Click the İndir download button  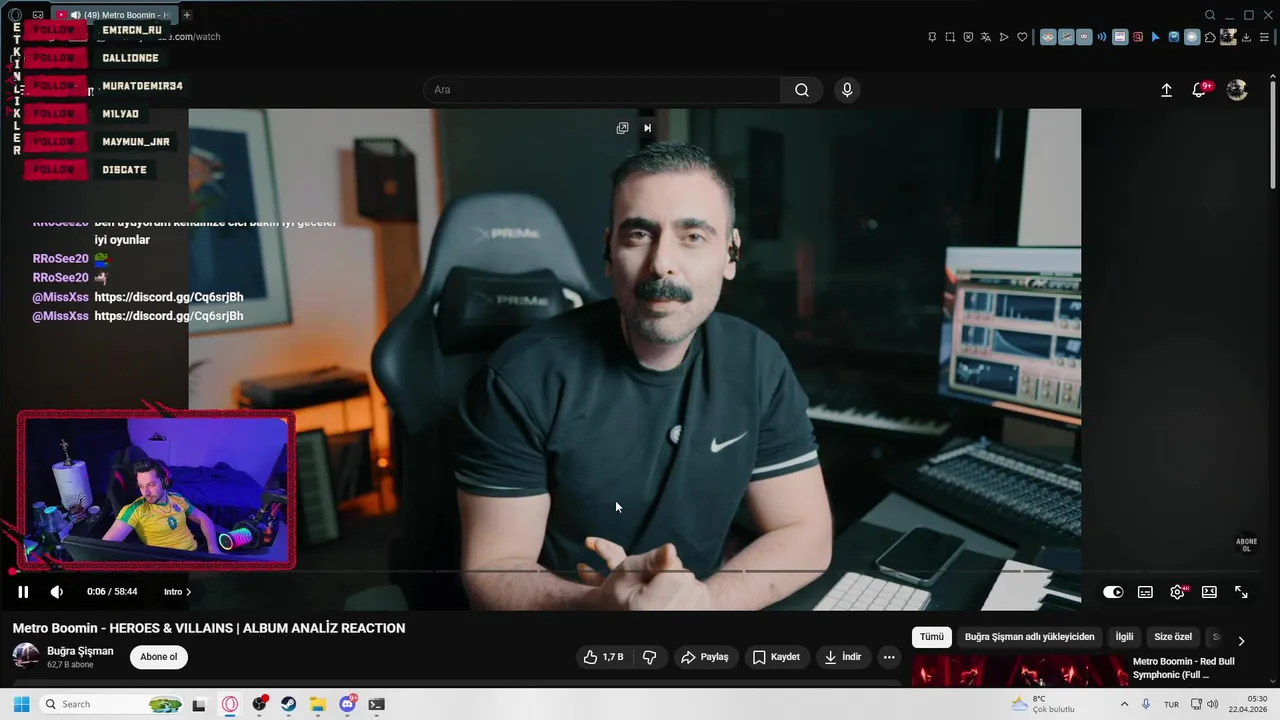842,657
